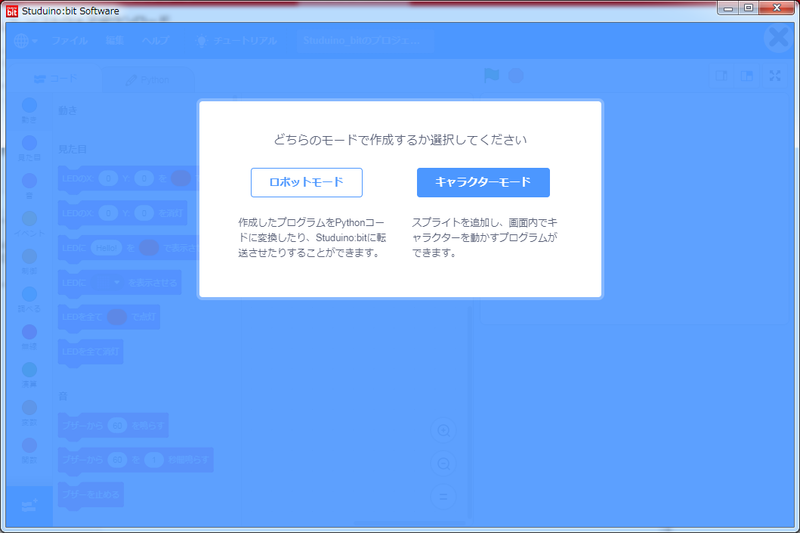This screenshot has width=800, height=533.
Task: Click the project title field
Action: tap(365, 41)
